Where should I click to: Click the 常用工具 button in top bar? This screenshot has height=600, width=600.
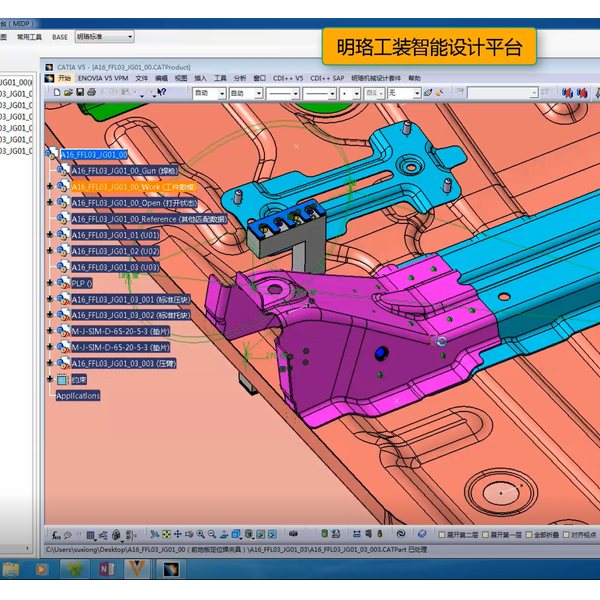pyautogui.click(x=28, y=37)
